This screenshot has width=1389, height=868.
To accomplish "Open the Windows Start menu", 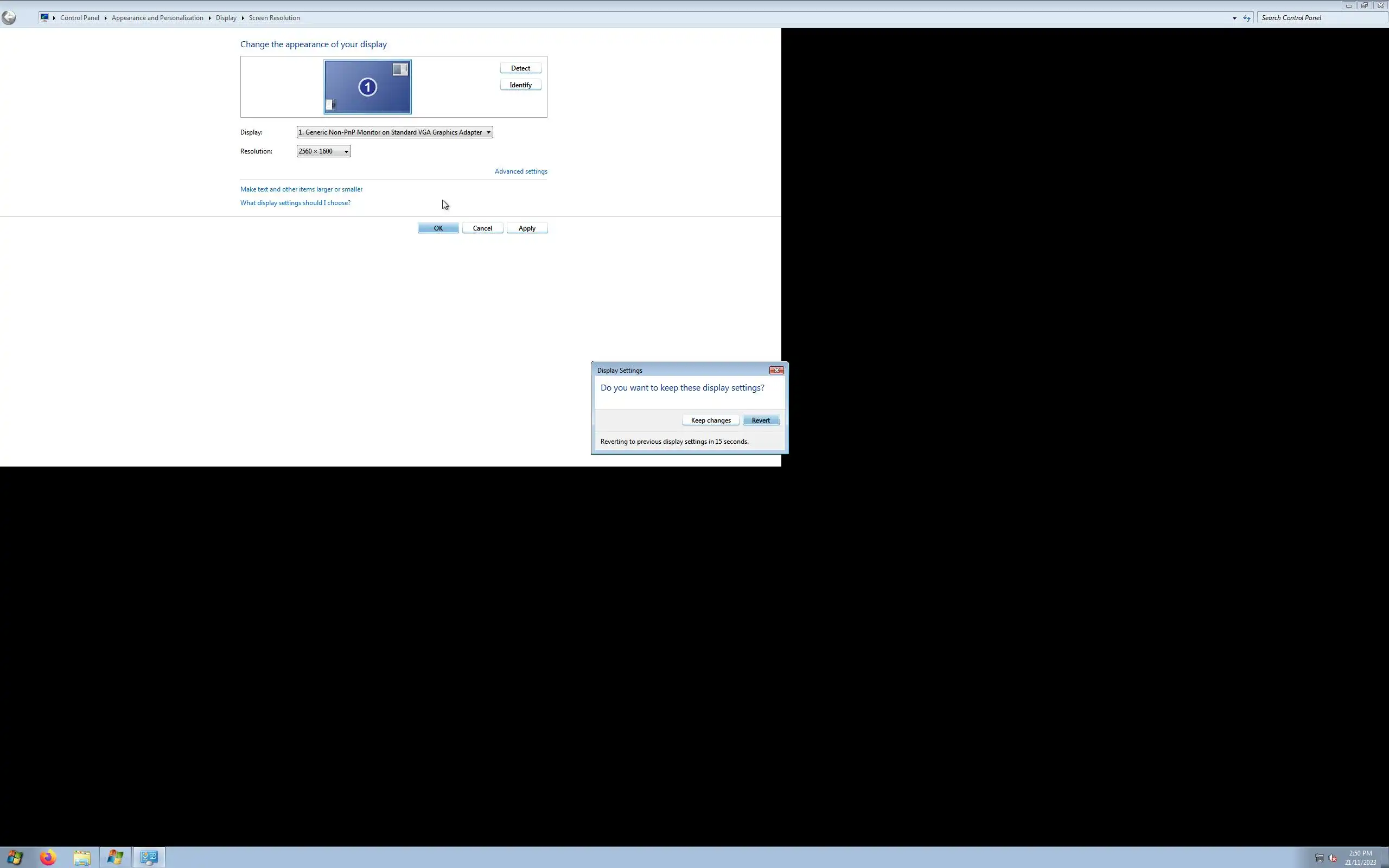I will 15,857.
